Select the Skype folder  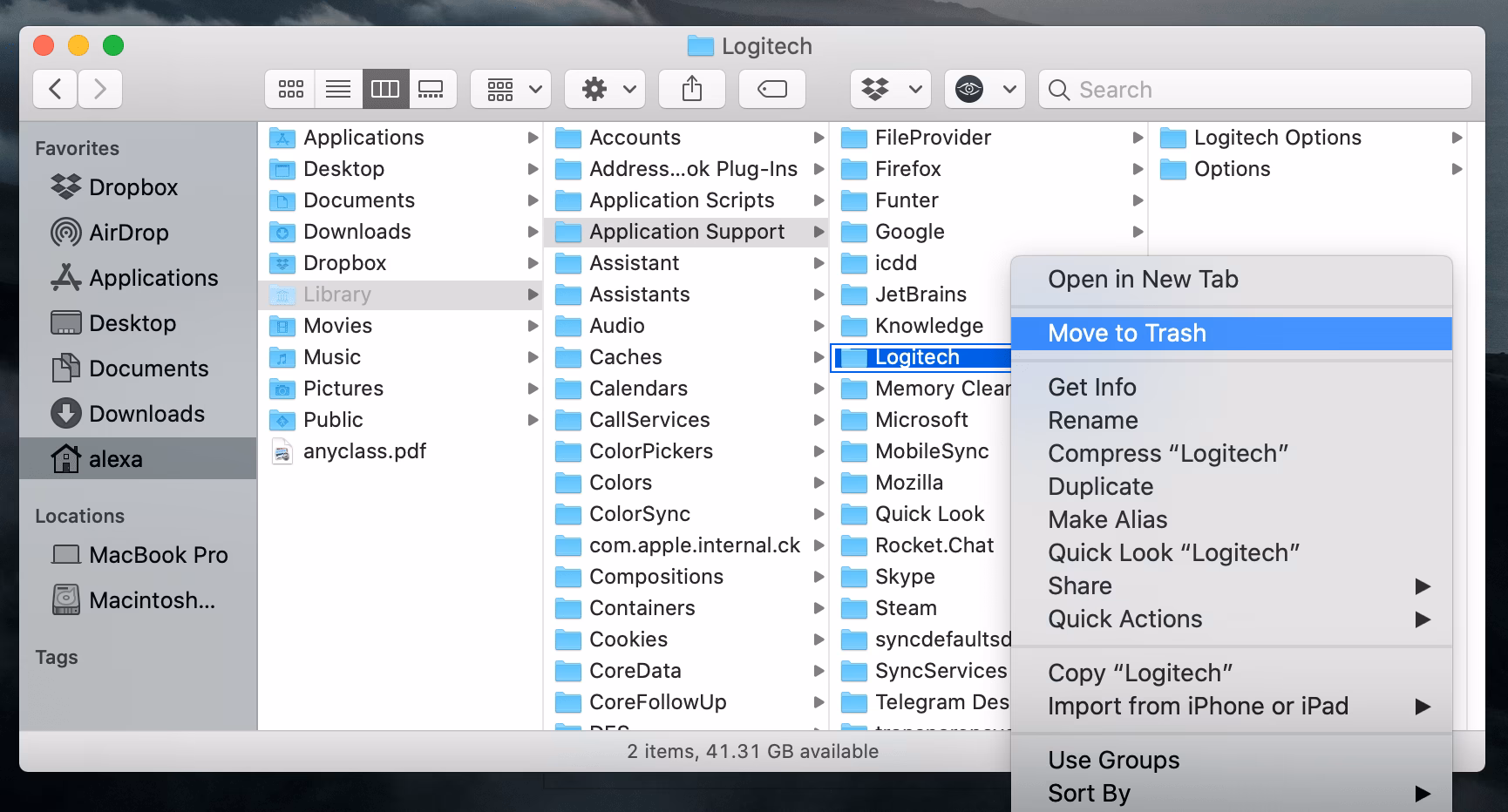click(921, 577)
